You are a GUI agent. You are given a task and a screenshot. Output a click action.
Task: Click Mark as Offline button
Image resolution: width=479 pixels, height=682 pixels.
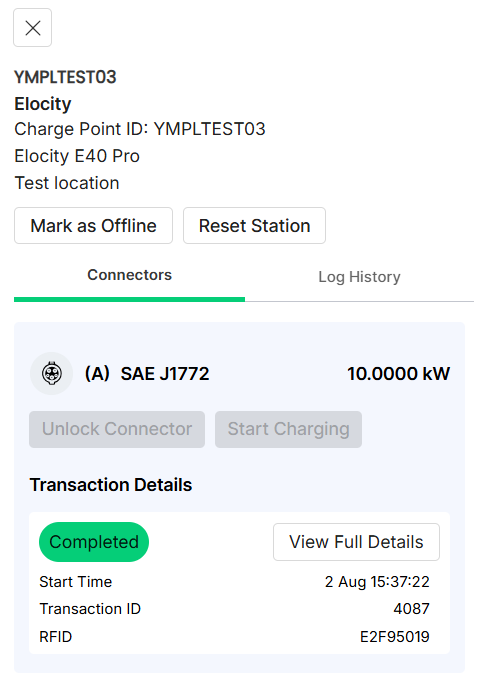[94, 226]
